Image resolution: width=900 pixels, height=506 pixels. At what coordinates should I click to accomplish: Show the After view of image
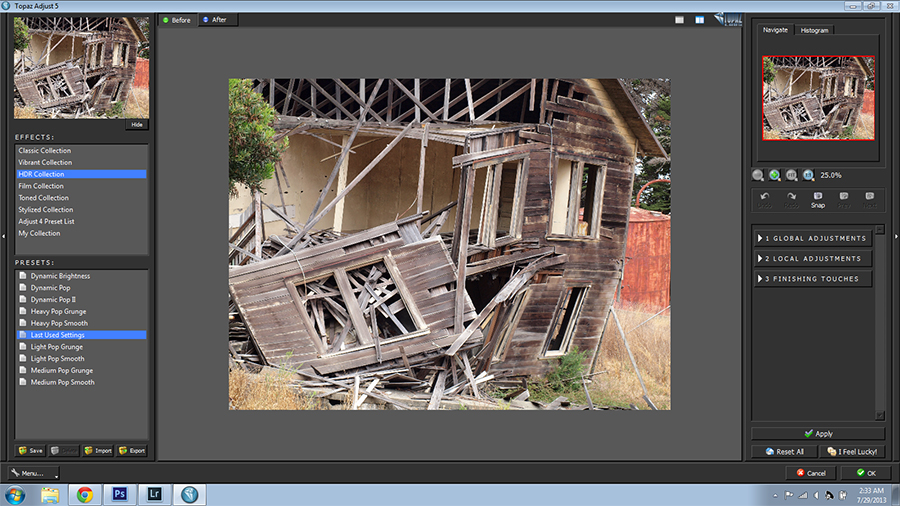[x=214, y=19]
